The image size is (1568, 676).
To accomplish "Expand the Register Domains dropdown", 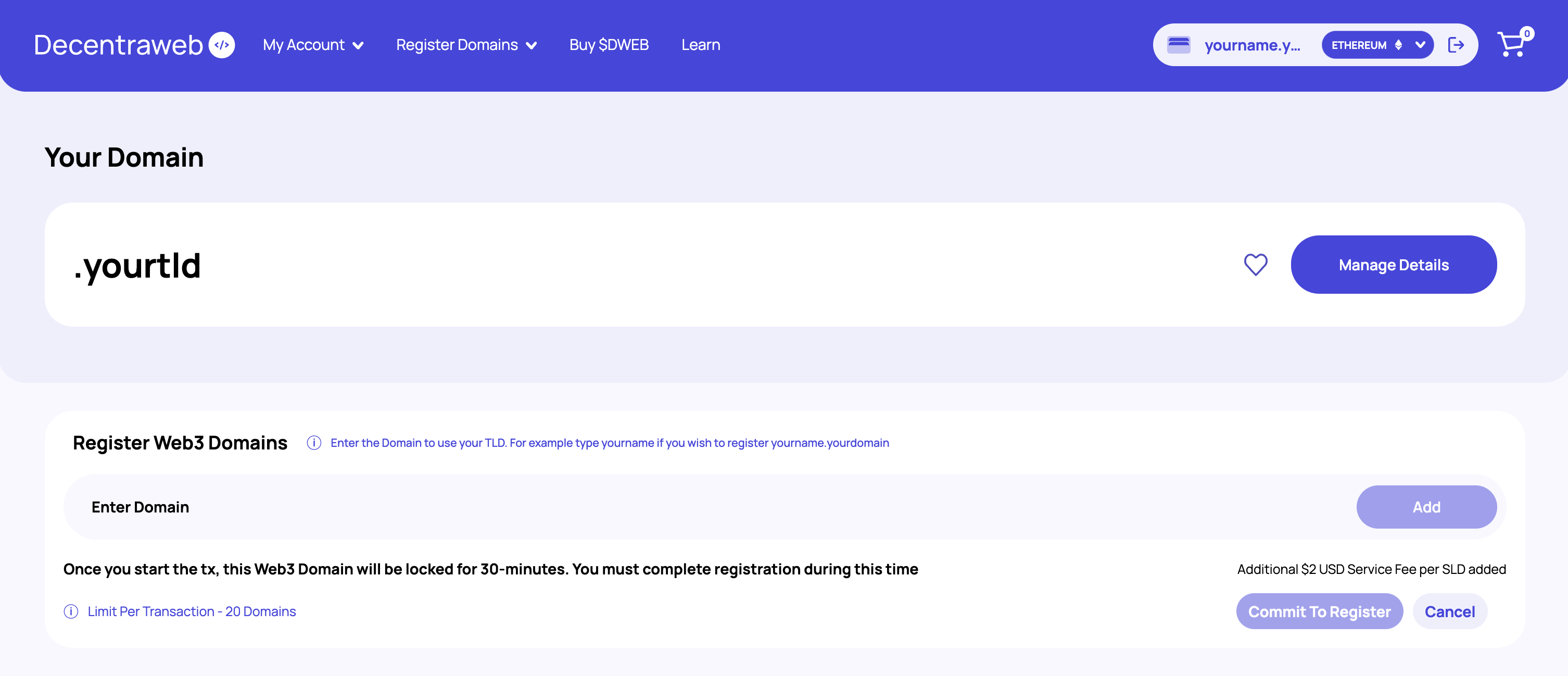I will pos(466,45).
